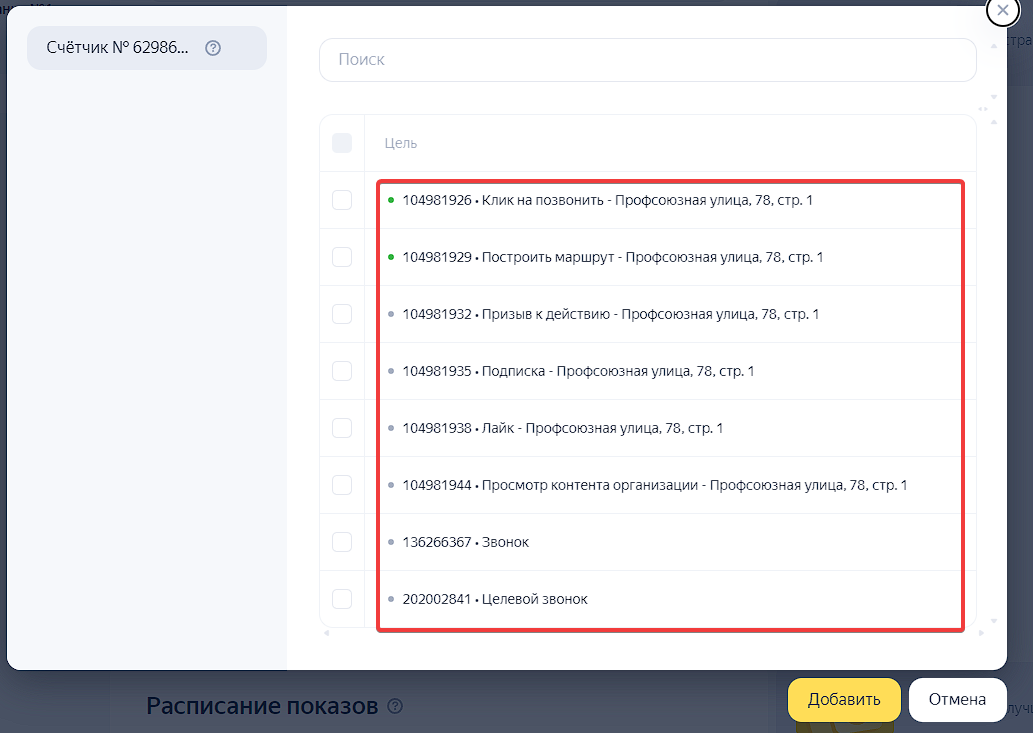Screen dimensions: 1033x733
Task: Click the Отмена button
Action: tap(957, 699)
